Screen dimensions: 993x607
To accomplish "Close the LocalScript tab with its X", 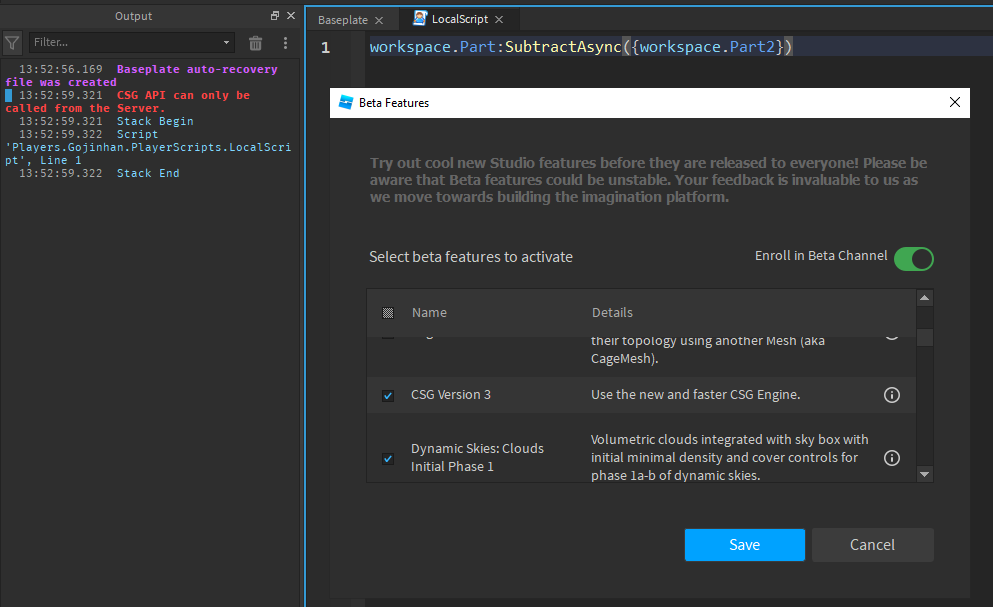I will point(499,20).
